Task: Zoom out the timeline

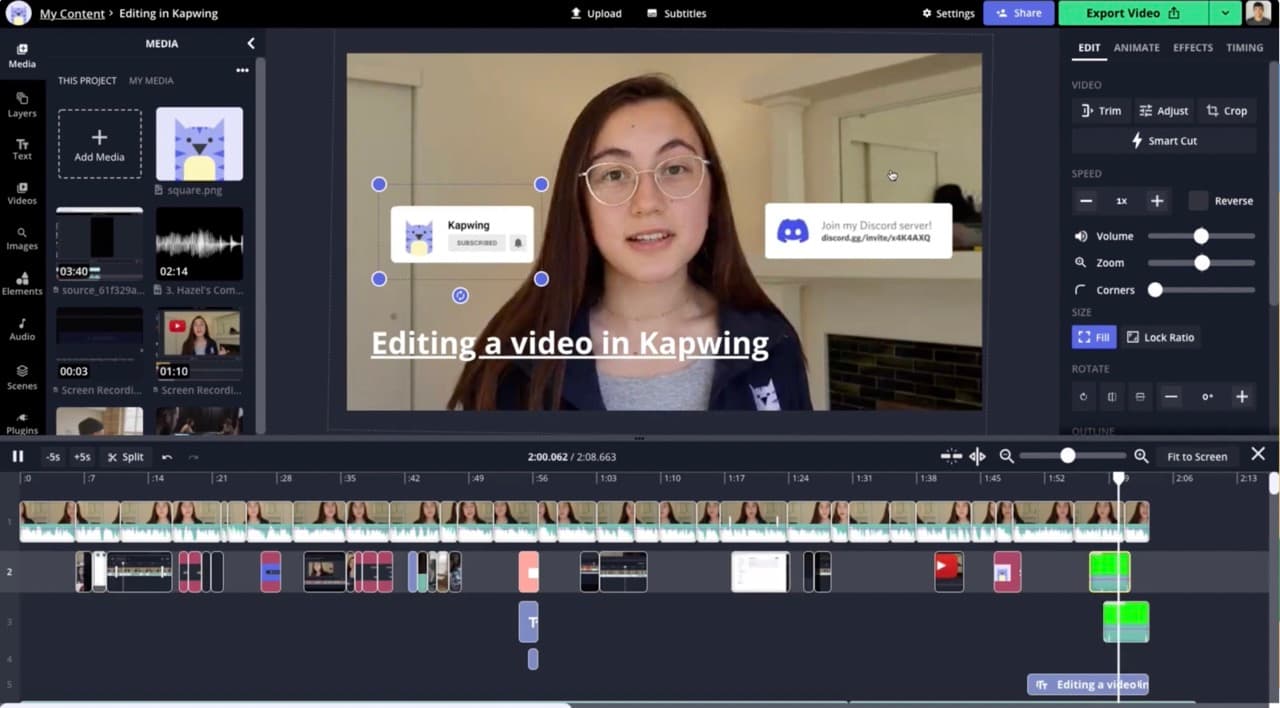Action: (x=1007, y=456)
